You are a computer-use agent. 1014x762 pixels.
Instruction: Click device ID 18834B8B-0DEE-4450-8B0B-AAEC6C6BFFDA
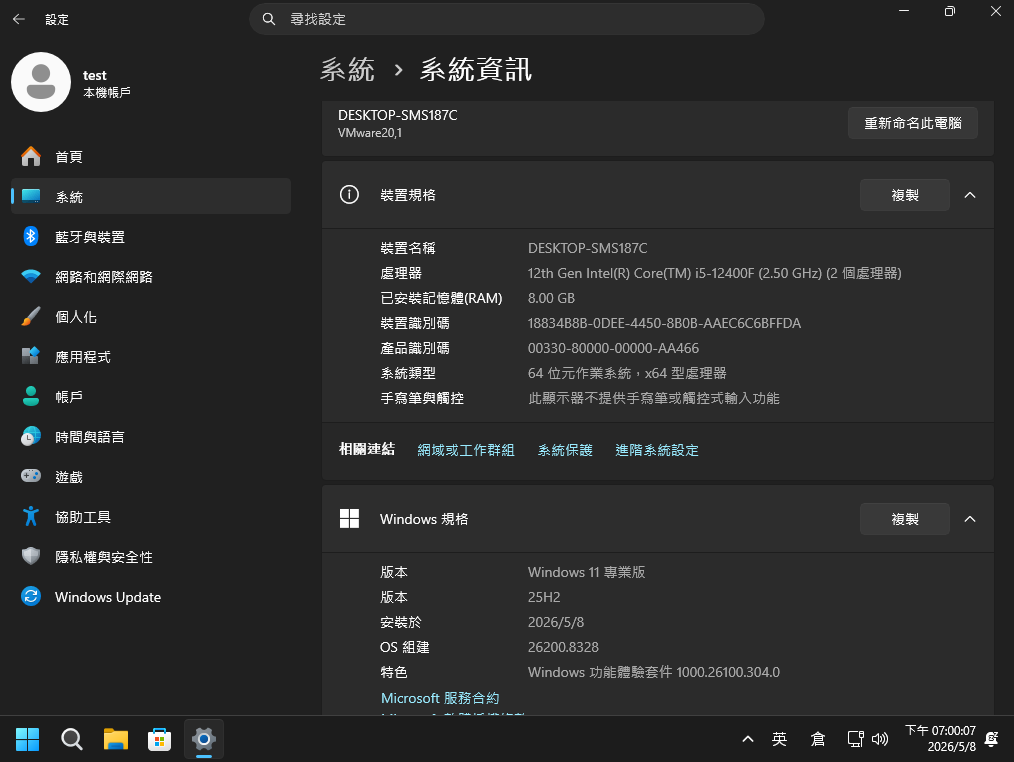664,323
